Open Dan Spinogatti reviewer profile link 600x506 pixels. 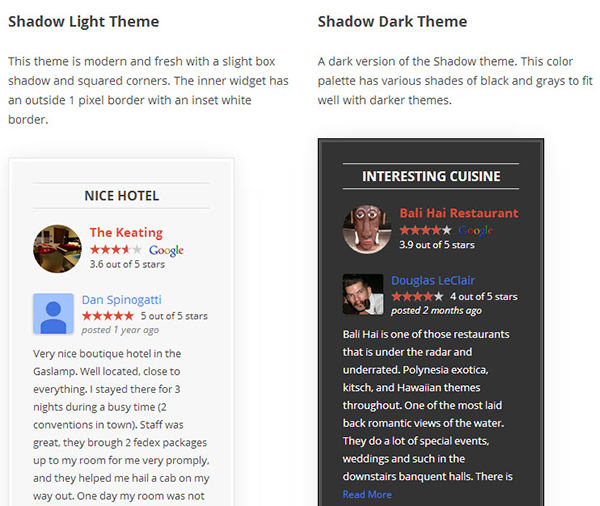(121, 299)
